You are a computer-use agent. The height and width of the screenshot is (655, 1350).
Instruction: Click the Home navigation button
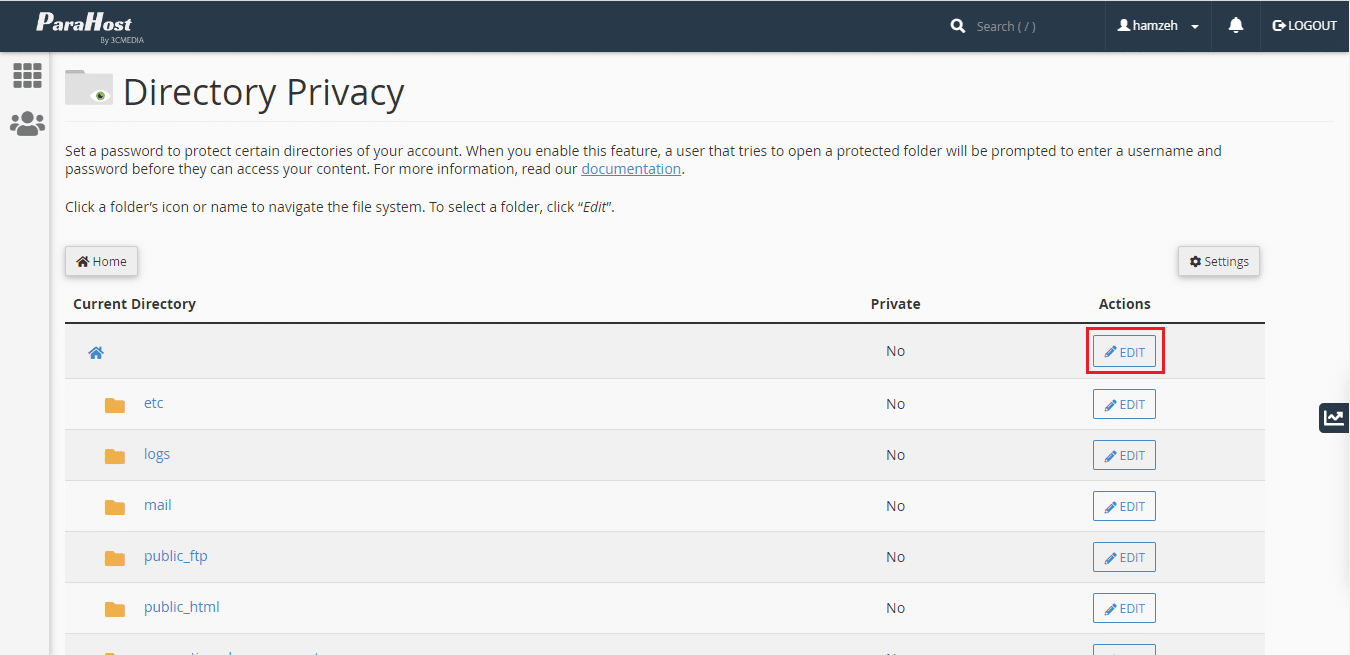coord(101,261)
